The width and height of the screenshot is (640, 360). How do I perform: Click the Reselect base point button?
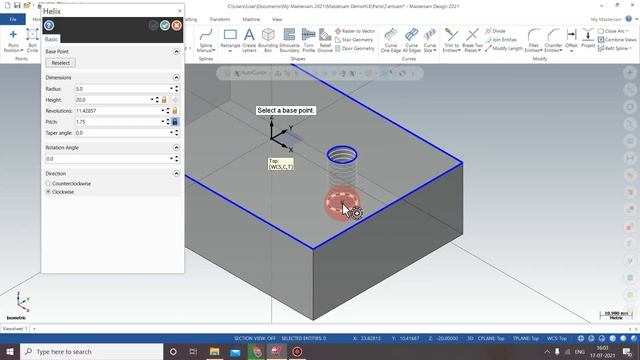[60, 63]
